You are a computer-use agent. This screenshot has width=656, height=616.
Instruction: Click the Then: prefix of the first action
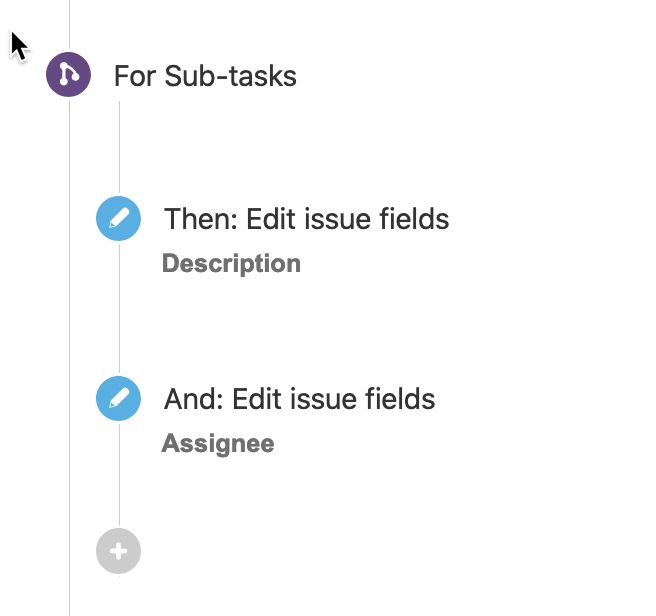(196, 219)
